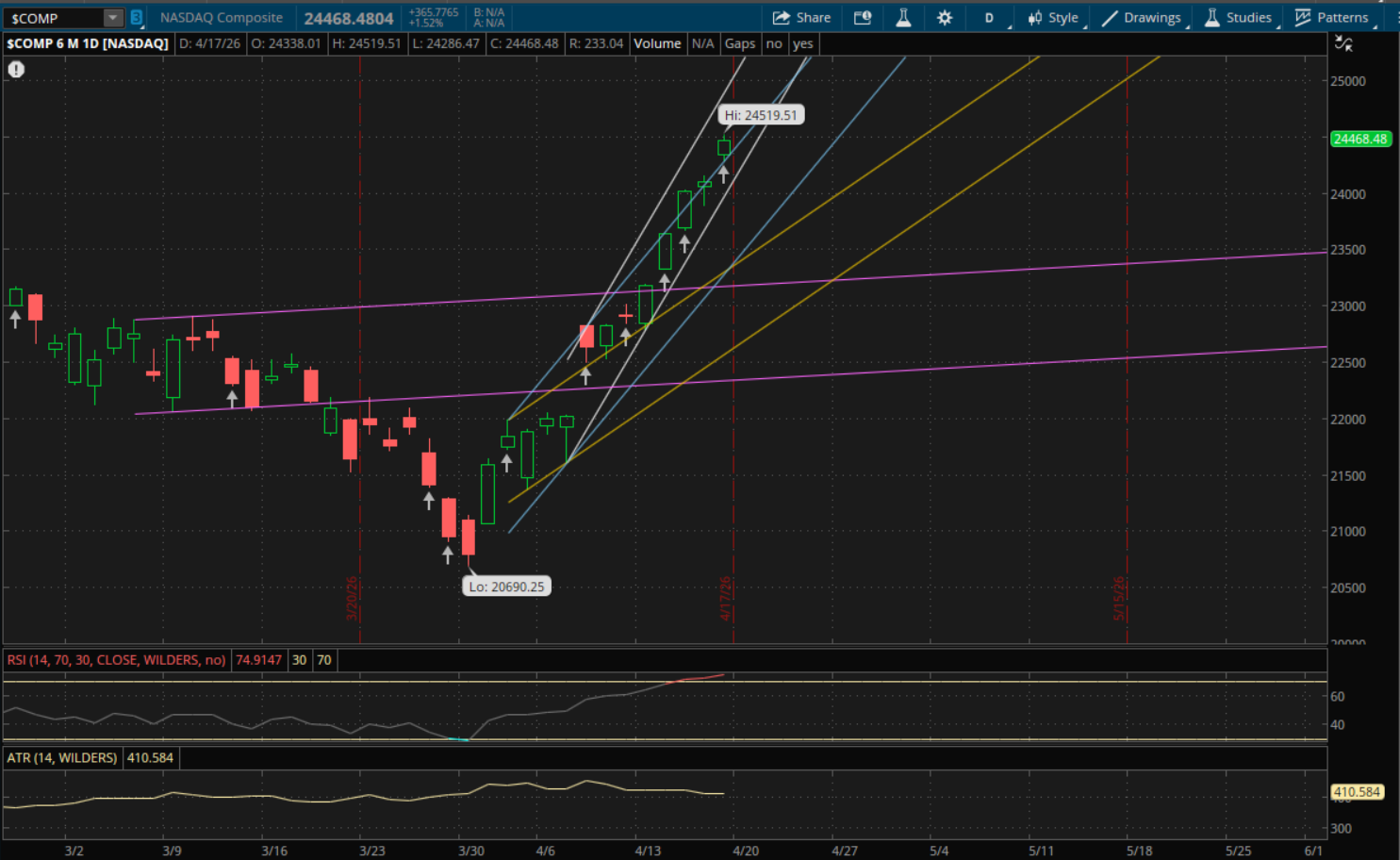Expand the $COMP symbol dropdown arrow
The height and width of the screenshot is (860, 1400).
(x=112, y=18)
